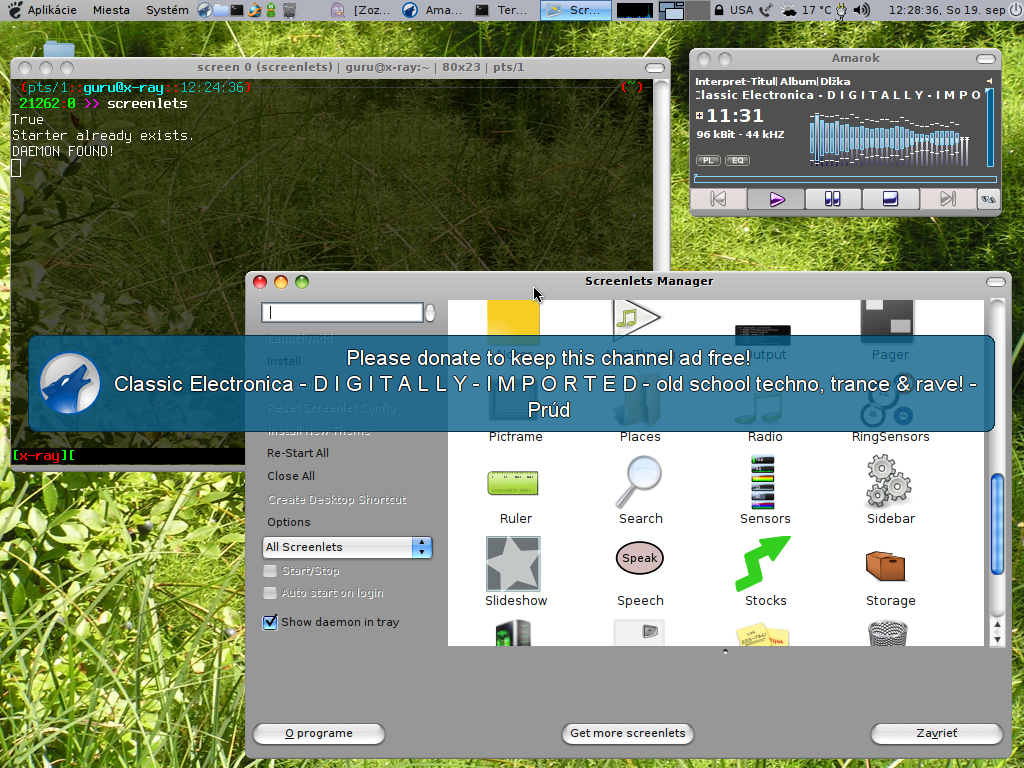Image resolution: width=1024 pixels, height=768 pixels.
Task: Launch the terminal from the panel launcher
Action: pyautogui.click(x=238, y=10)
